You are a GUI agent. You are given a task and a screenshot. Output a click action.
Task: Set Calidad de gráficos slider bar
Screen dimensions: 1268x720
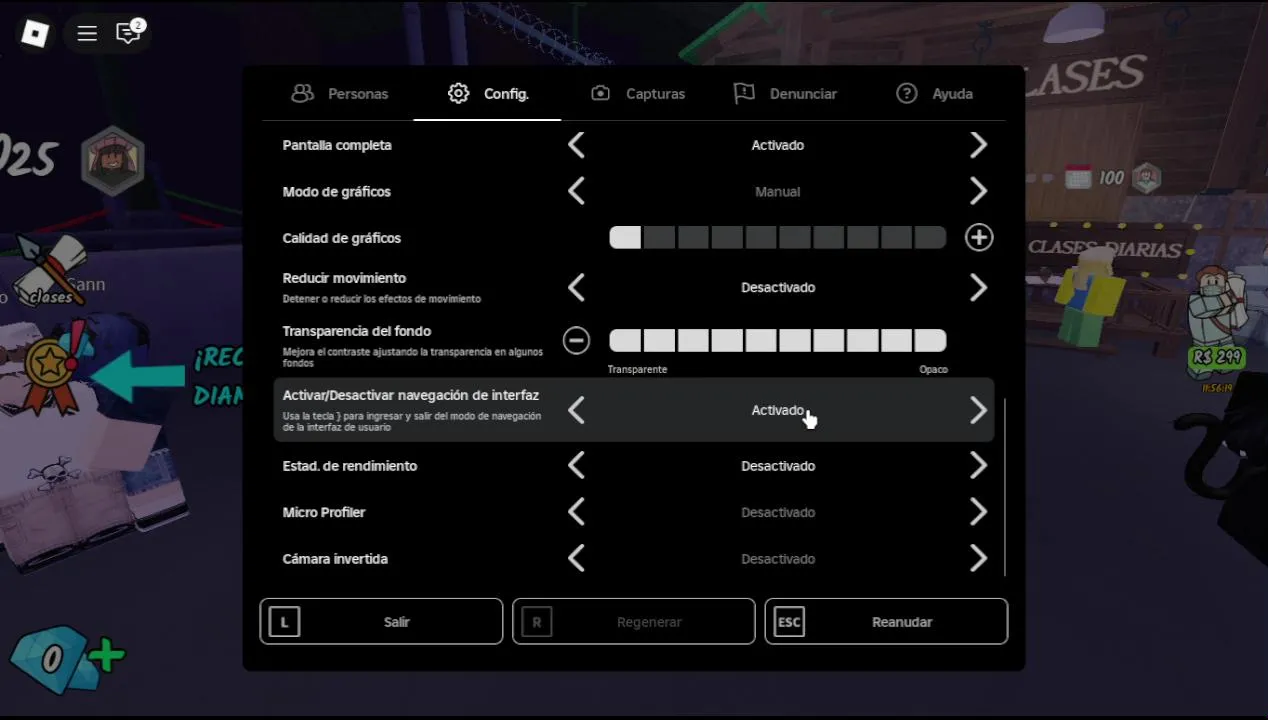tap(777, 237)
